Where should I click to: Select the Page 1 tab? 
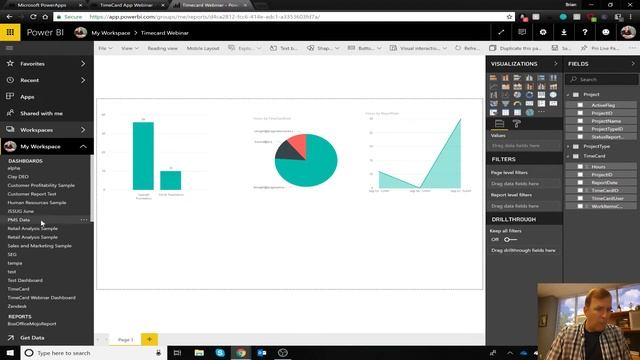126,340
